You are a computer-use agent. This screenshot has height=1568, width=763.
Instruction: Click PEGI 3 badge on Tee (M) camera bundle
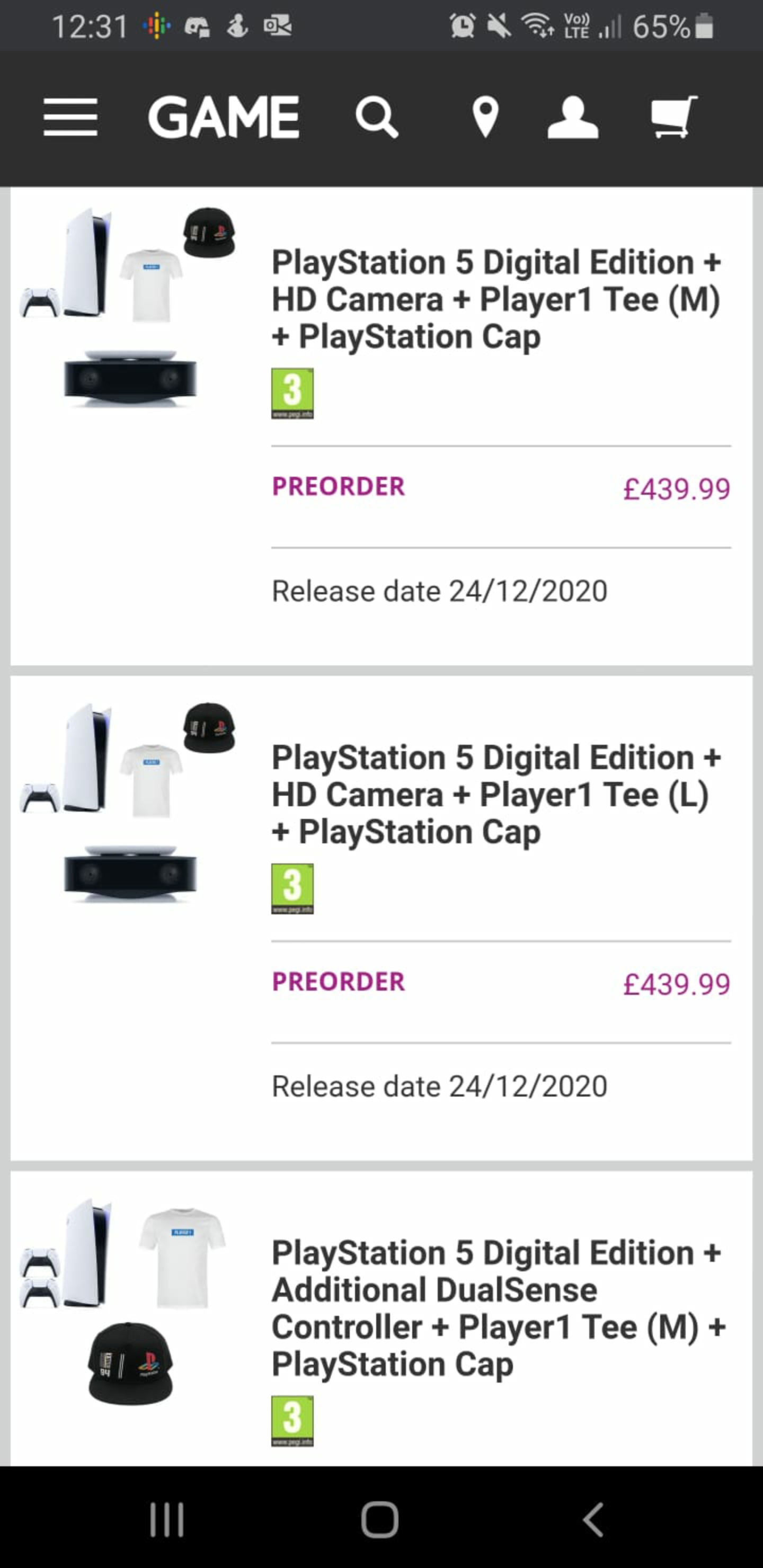point(292,393)
